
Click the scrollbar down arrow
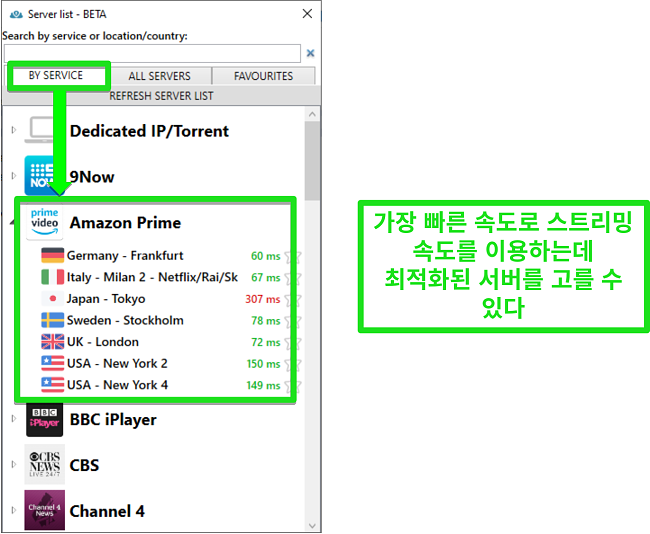pos(312,526)
